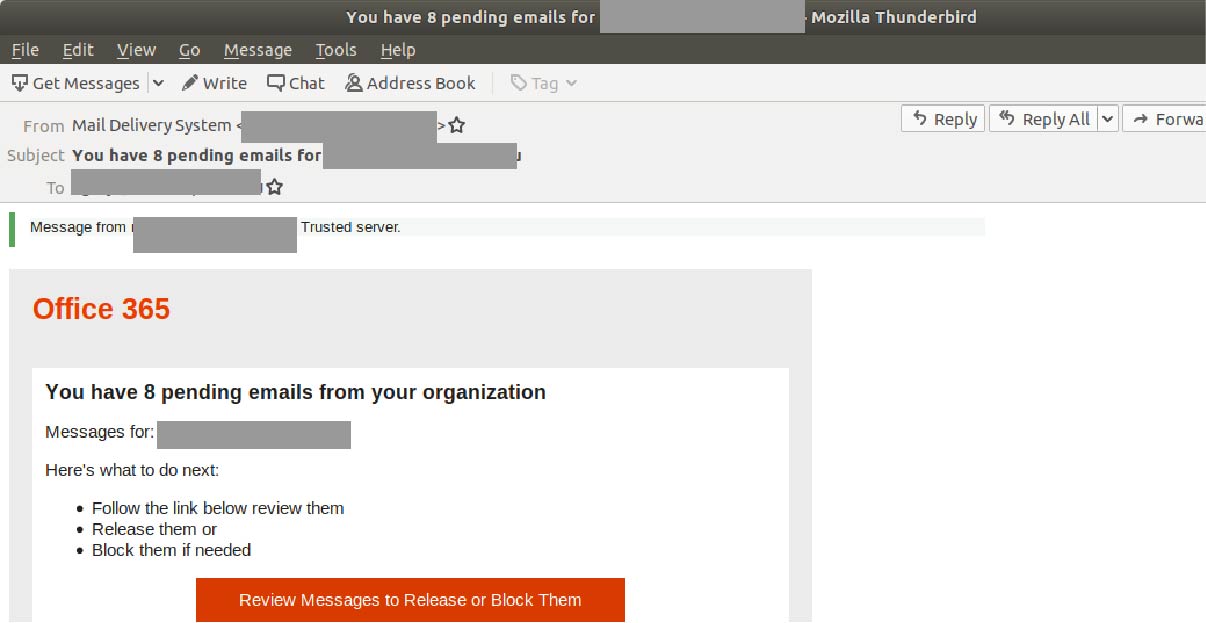Open the Go menu
Screen dimensions: 1206x623
pos(189,49)
